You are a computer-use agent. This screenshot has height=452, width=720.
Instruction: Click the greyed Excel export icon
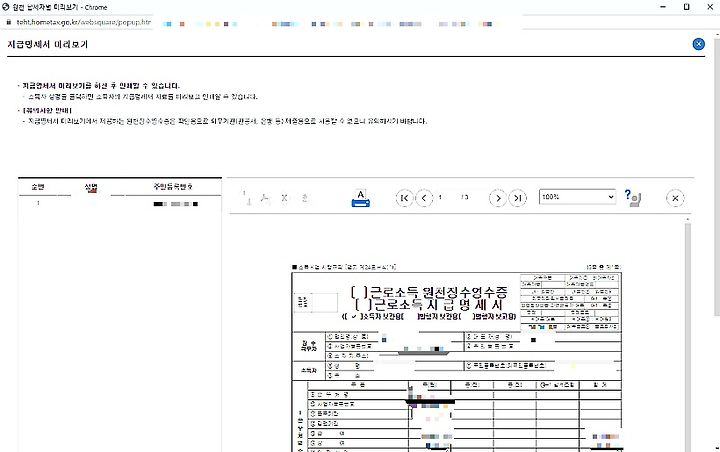284,198
